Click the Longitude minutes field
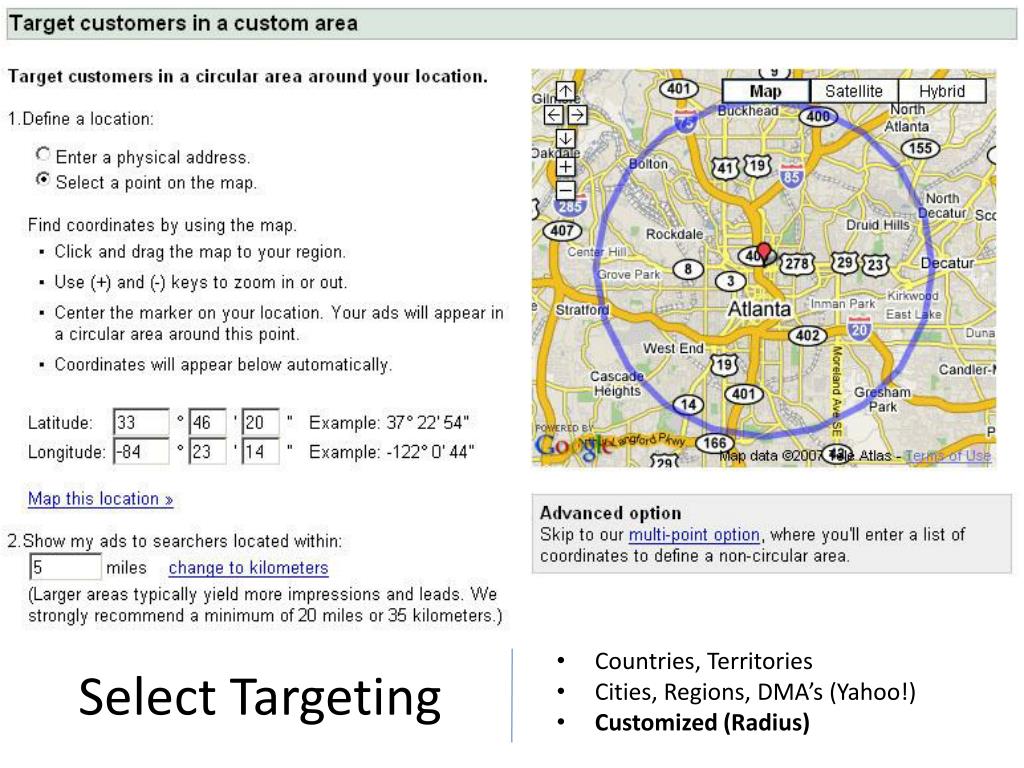The width and height of the screenshot is (1024, 768). tap(207, 451)
